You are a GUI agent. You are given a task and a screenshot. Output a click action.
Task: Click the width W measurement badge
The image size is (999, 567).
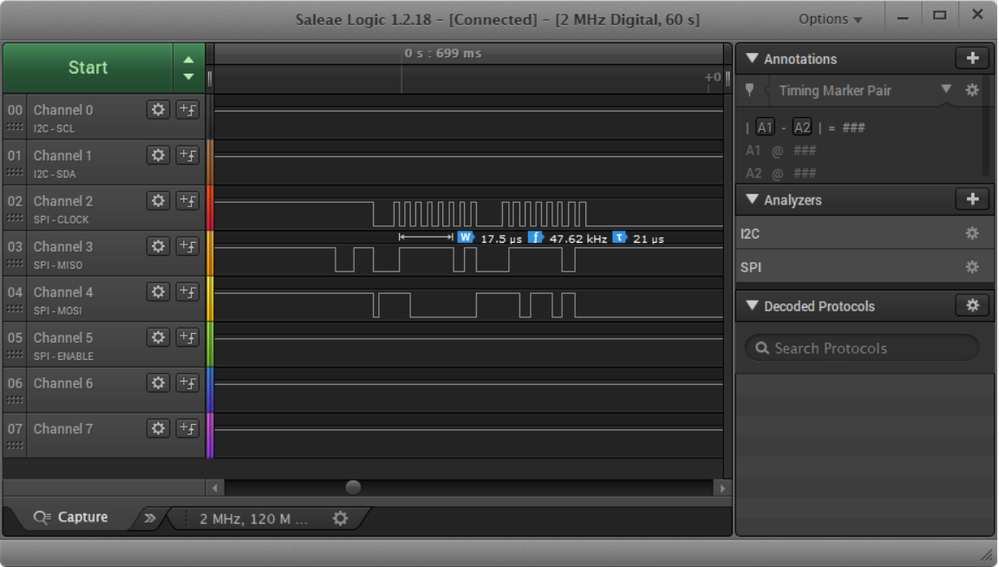click(x=466, y=238)
